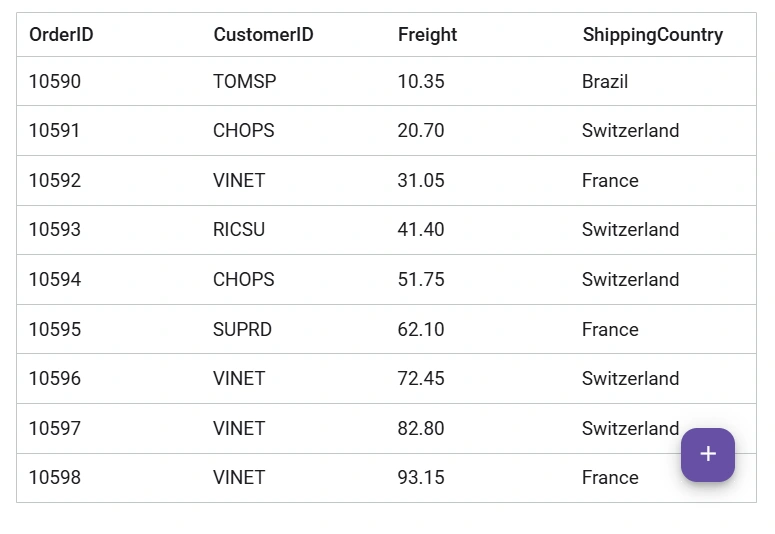Select order 10591 cell
This screenshot has height=534, width=775.
click(55, 131)
